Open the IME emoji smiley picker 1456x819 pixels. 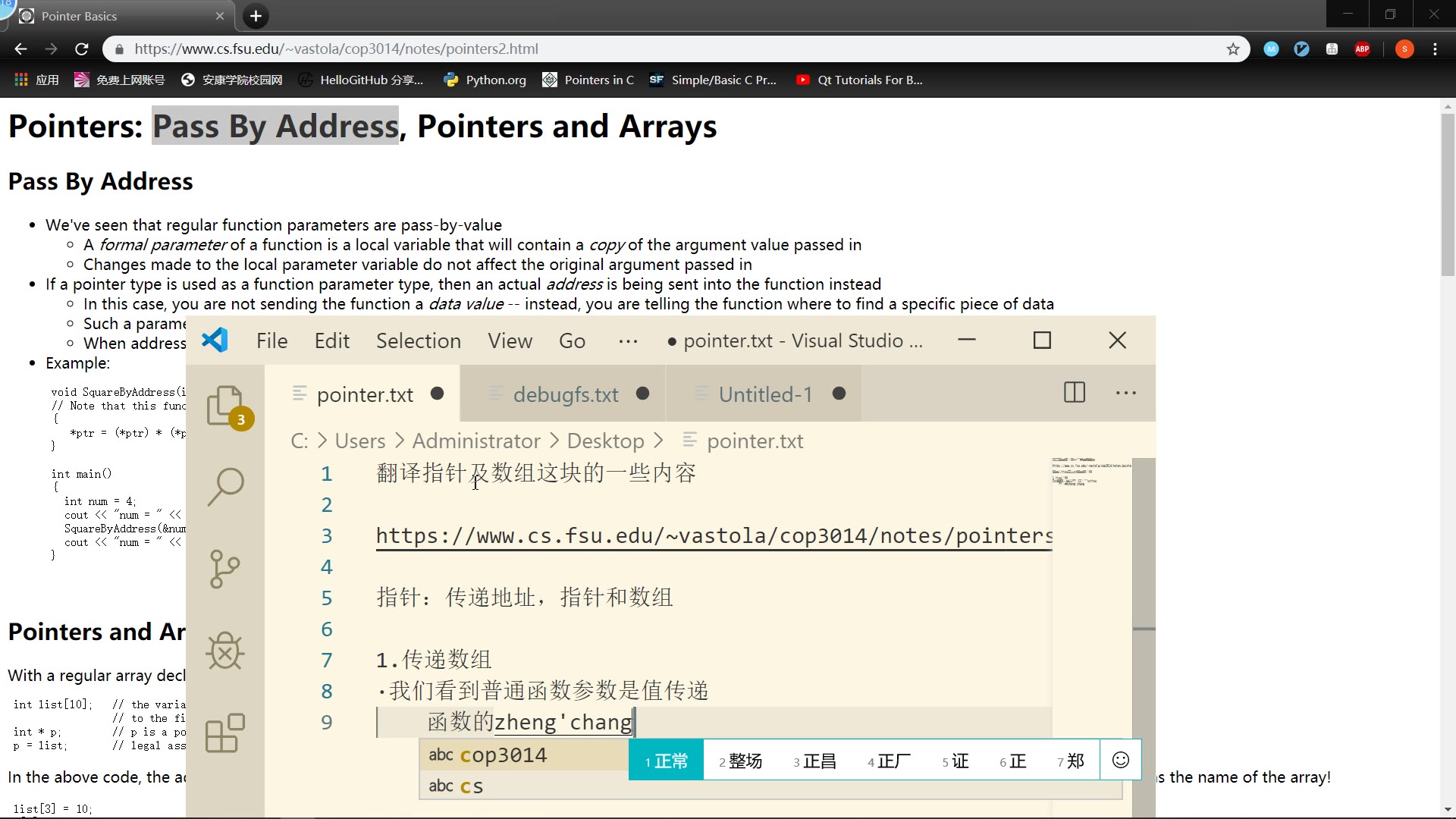pos(1120,760)
